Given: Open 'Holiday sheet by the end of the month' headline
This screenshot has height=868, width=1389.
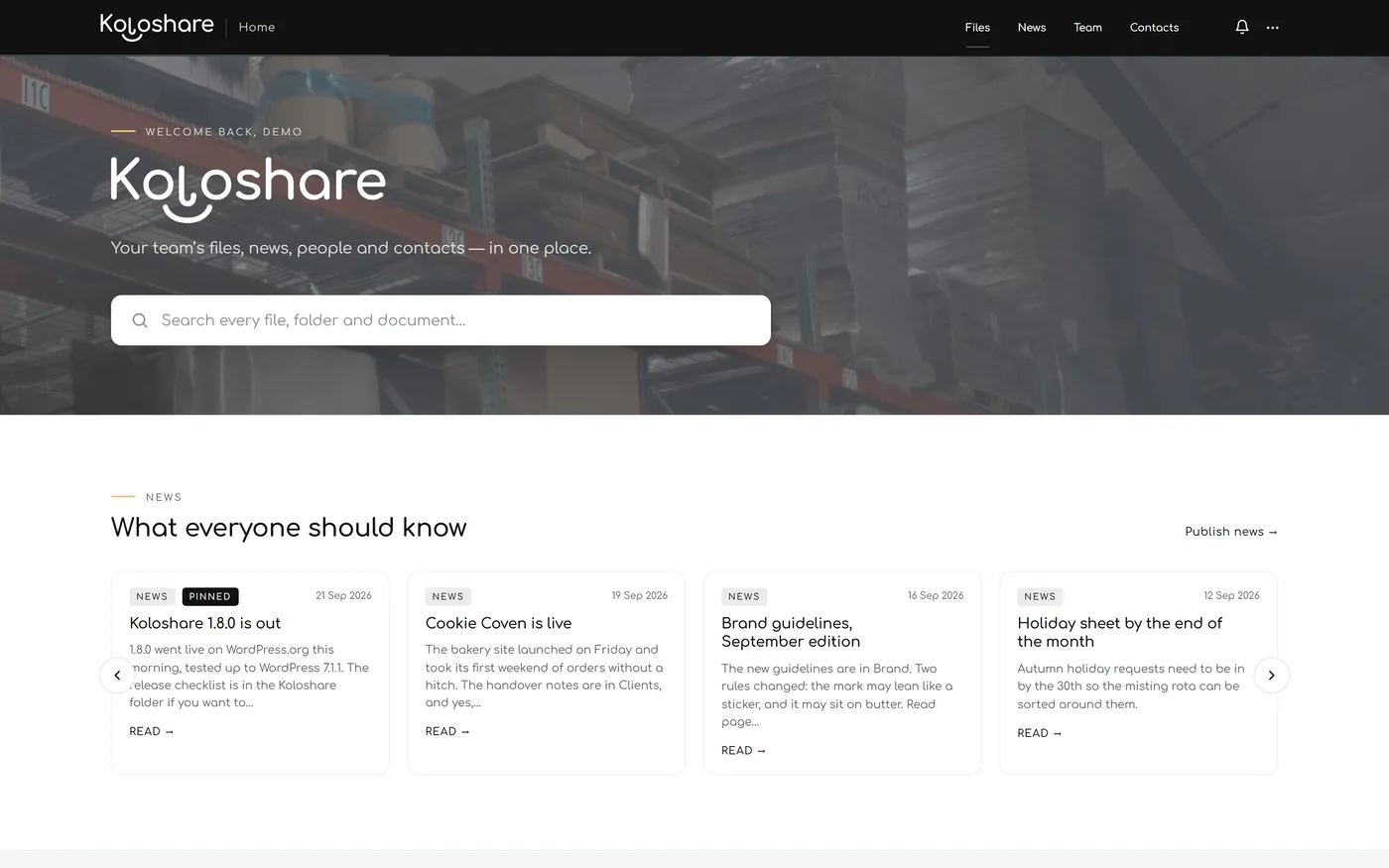Looking at the screenshot, I should (x=1119, y=632).
